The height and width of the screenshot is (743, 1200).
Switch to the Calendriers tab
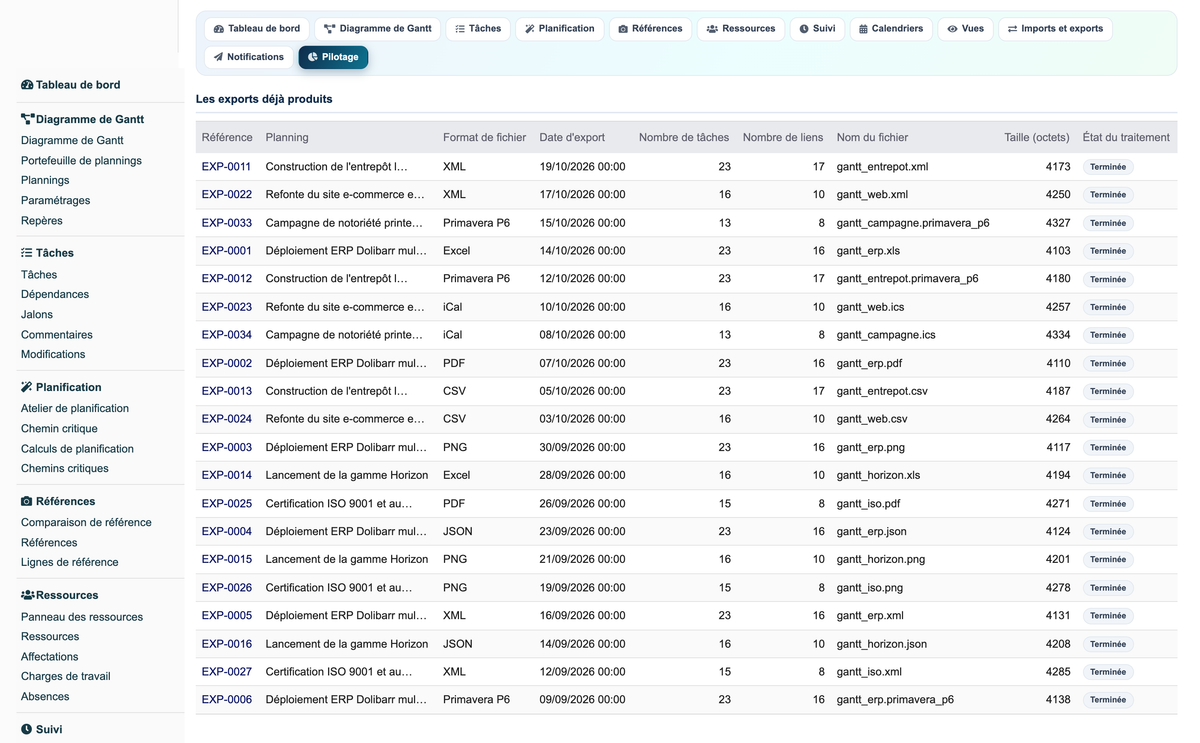click(x=890, y=29)
